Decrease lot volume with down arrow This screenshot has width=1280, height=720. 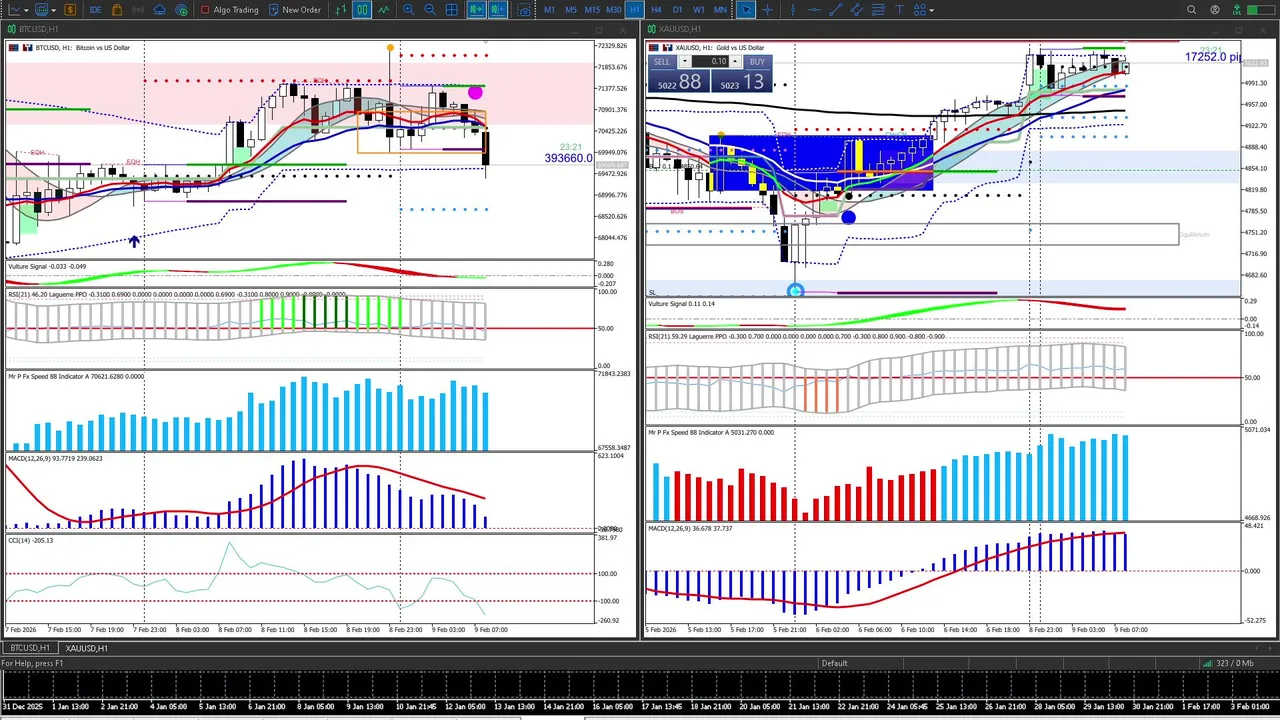click(x=685, y=61)
